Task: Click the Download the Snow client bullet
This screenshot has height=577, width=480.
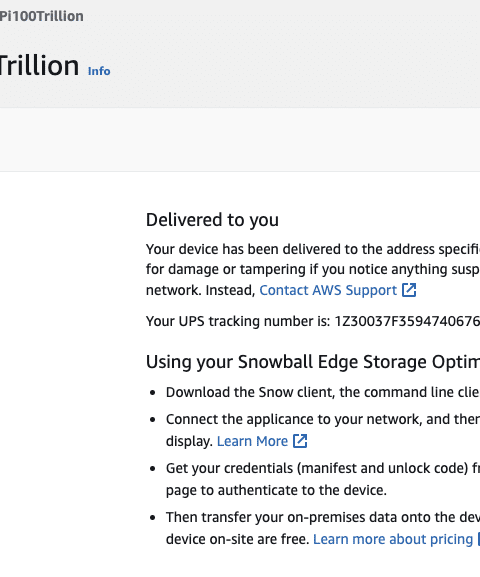Action: coord(323,392)
